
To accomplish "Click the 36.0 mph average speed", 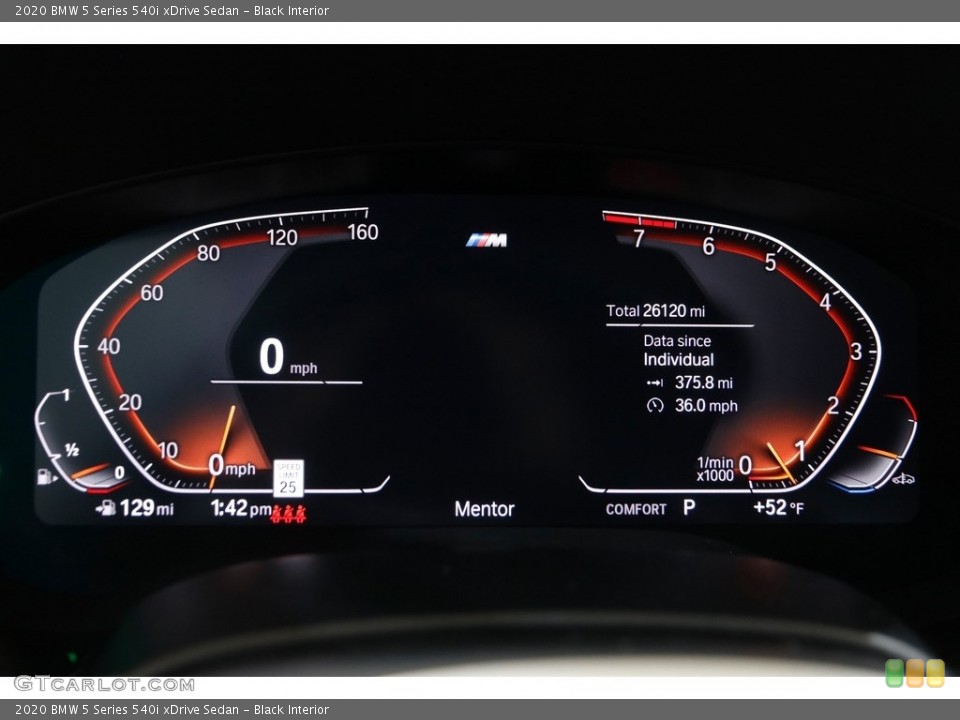I will 706,405.
